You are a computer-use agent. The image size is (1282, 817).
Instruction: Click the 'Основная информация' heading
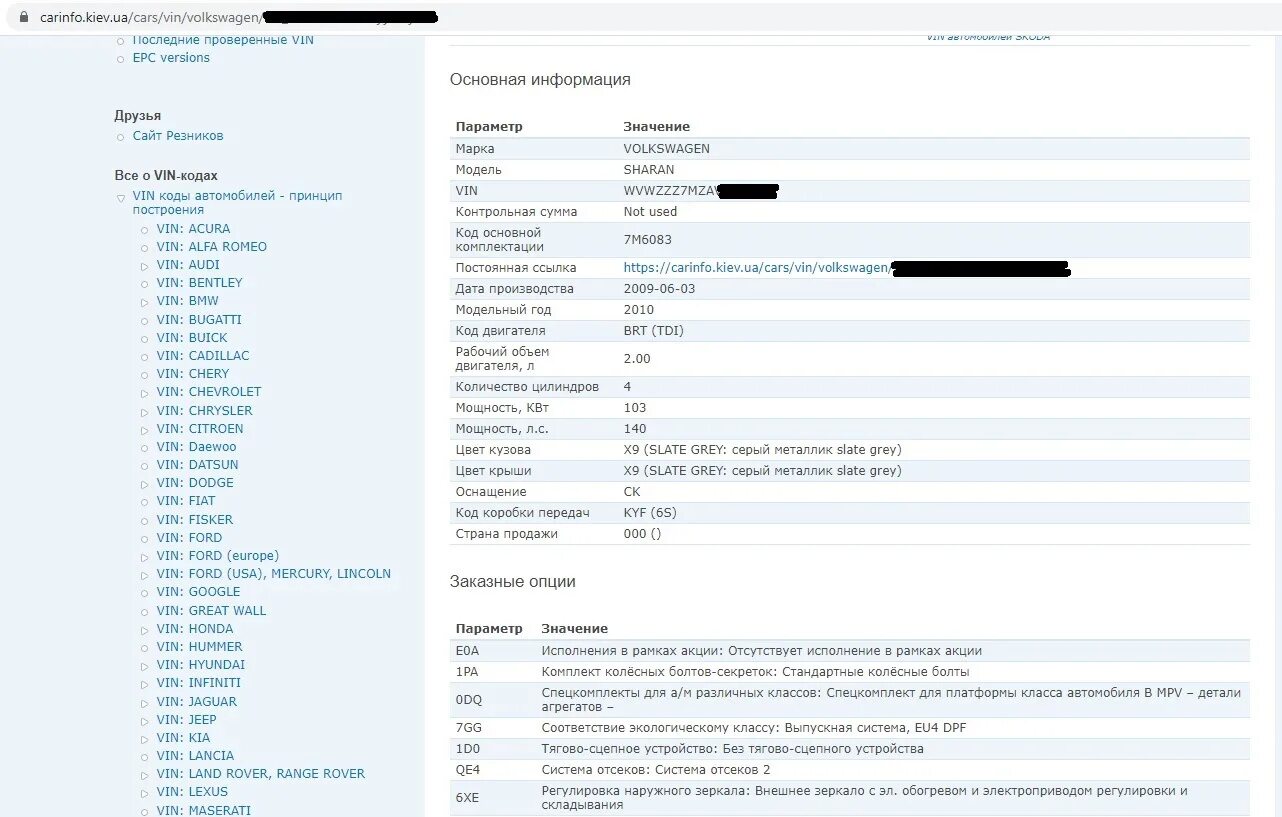point(540,80)
